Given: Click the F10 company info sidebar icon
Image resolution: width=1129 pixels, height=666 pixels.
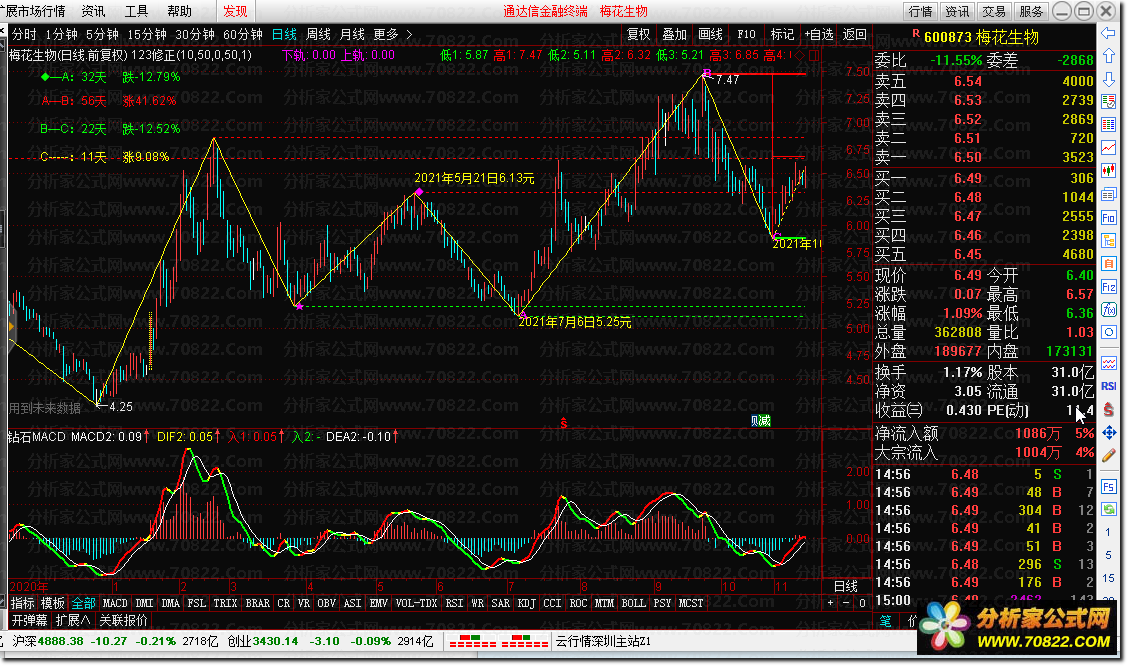Looking at the screenshot, I should (x=1108, y=217).
